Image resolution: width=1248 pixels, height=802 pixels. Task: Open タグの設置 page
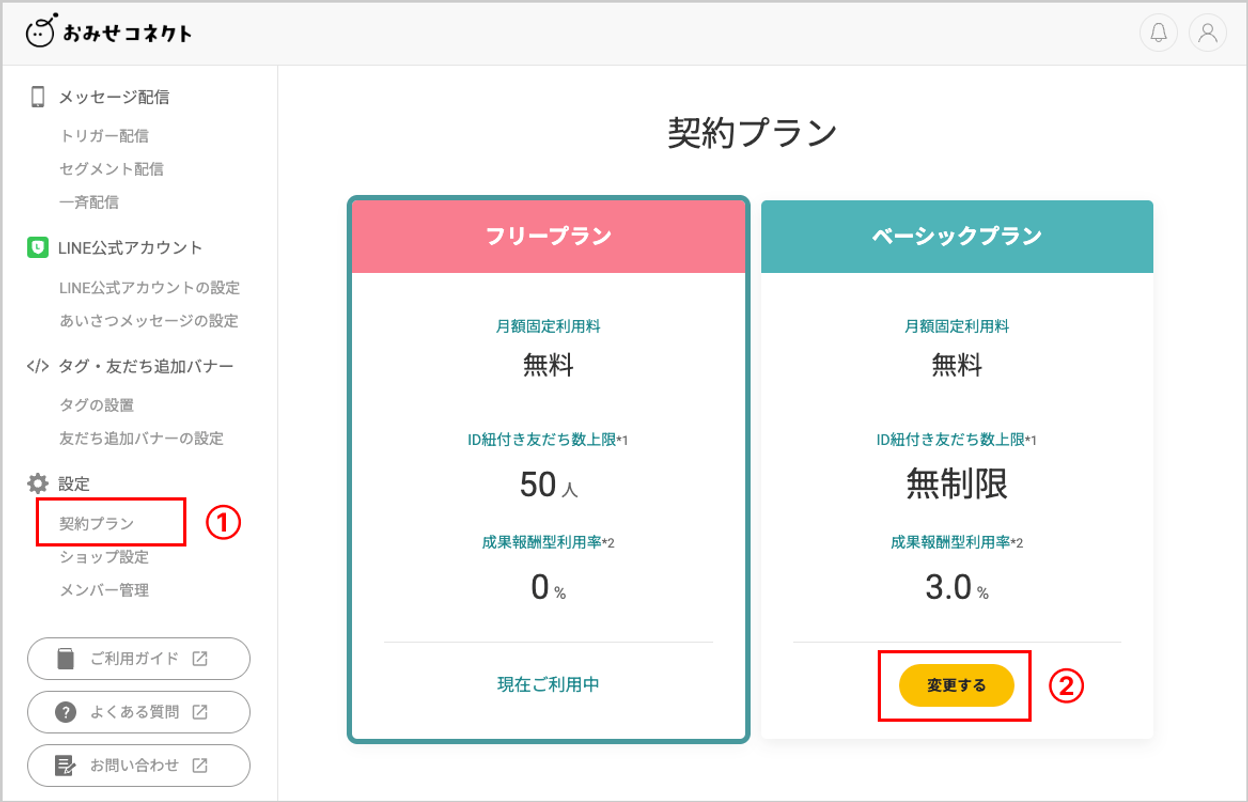pos(96,405)
